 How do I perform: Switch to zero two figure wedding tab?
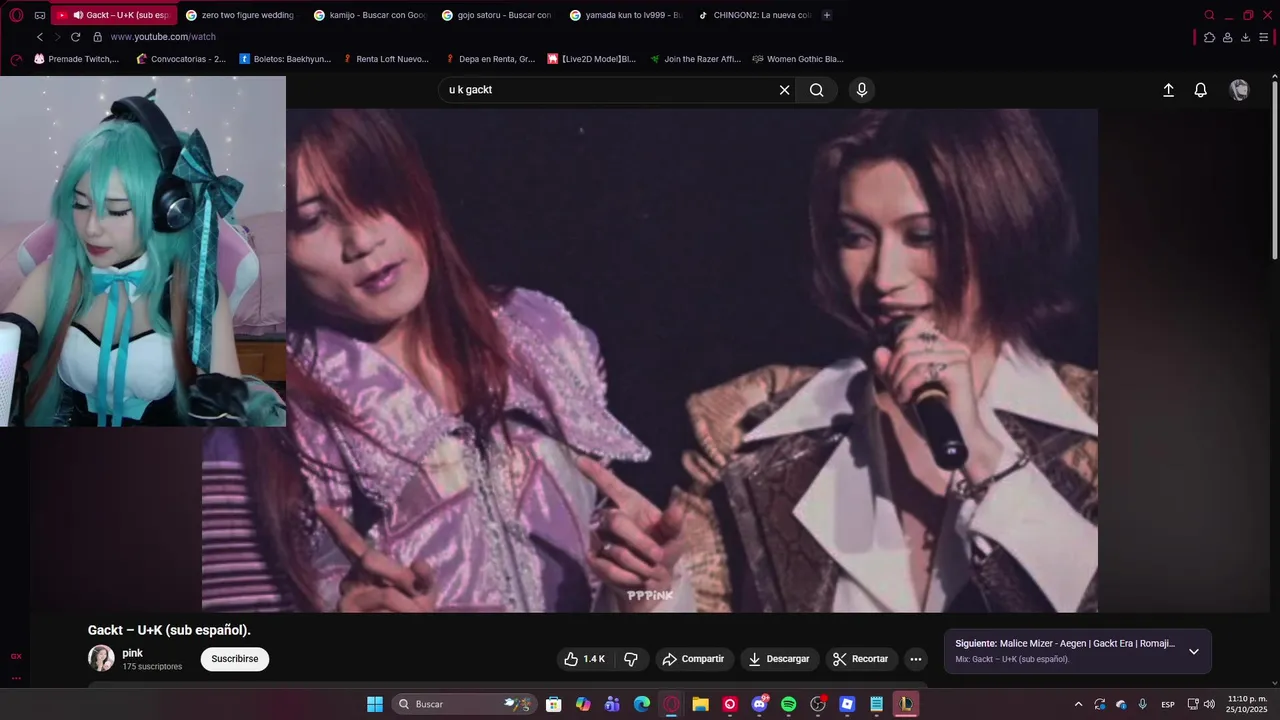[241, 15]
